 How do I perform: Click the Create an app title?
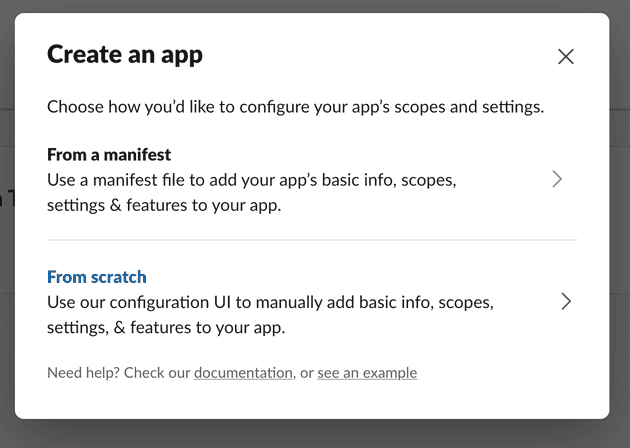[x=125, y=55]
